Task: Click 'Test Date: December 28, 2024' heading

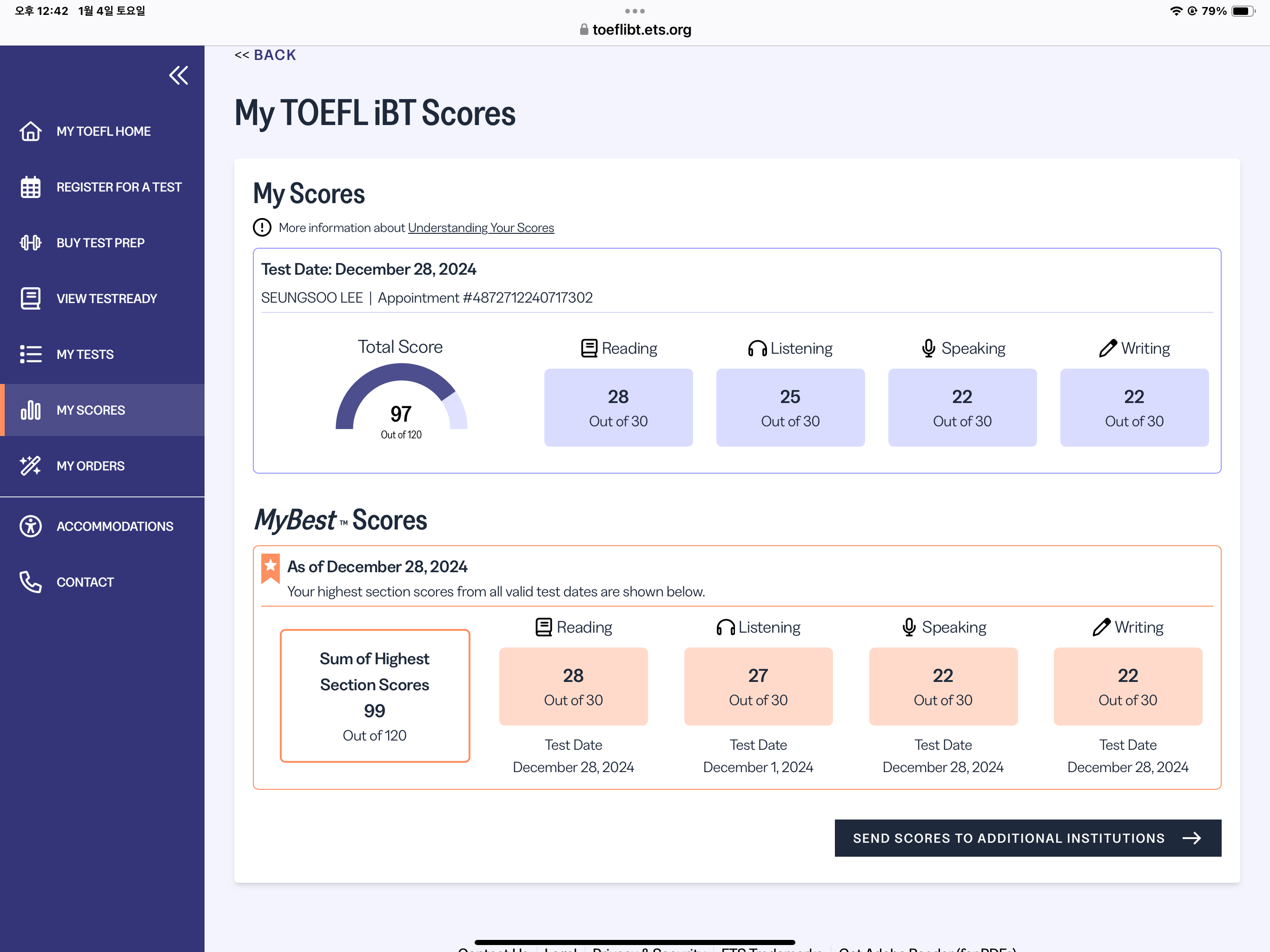Action: click(x=369, y=269)
